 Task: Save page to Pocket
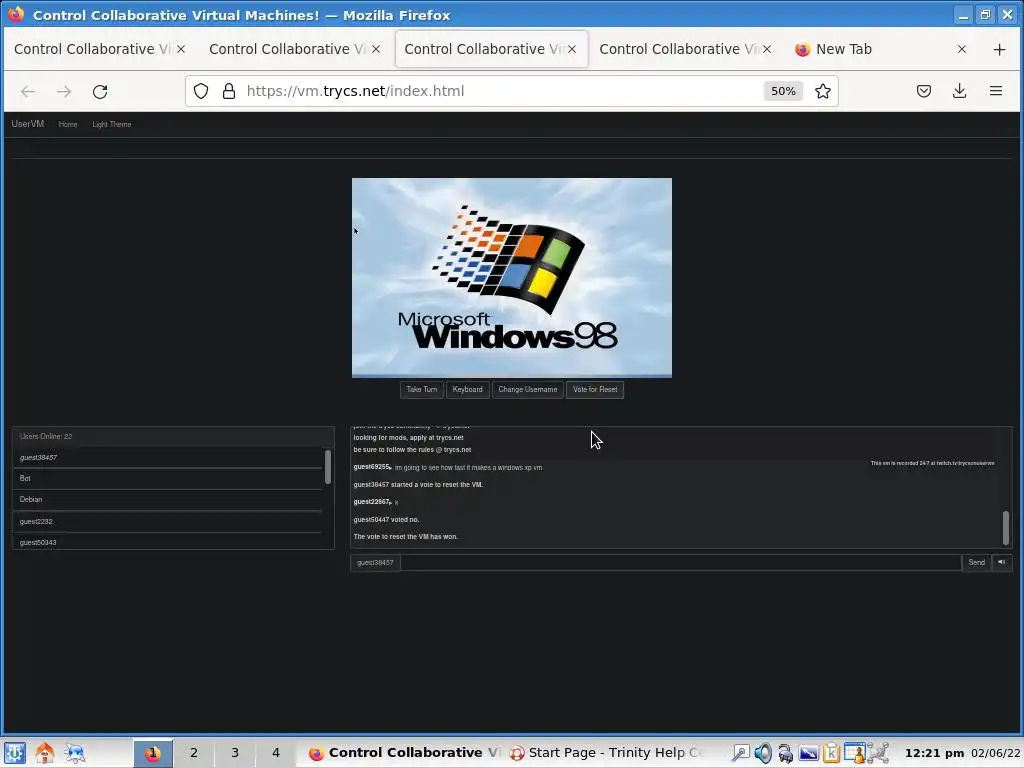tap(923, 91)
